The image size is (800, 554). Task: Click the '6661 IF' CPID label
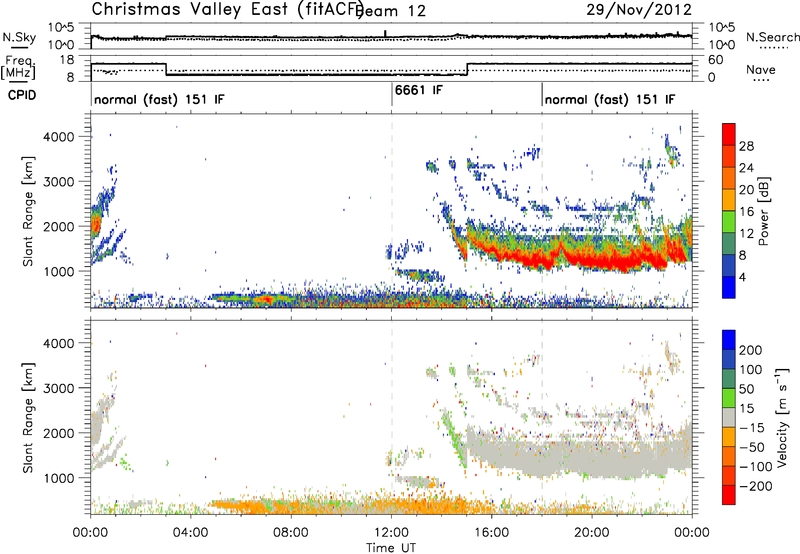tap(418, 90)
